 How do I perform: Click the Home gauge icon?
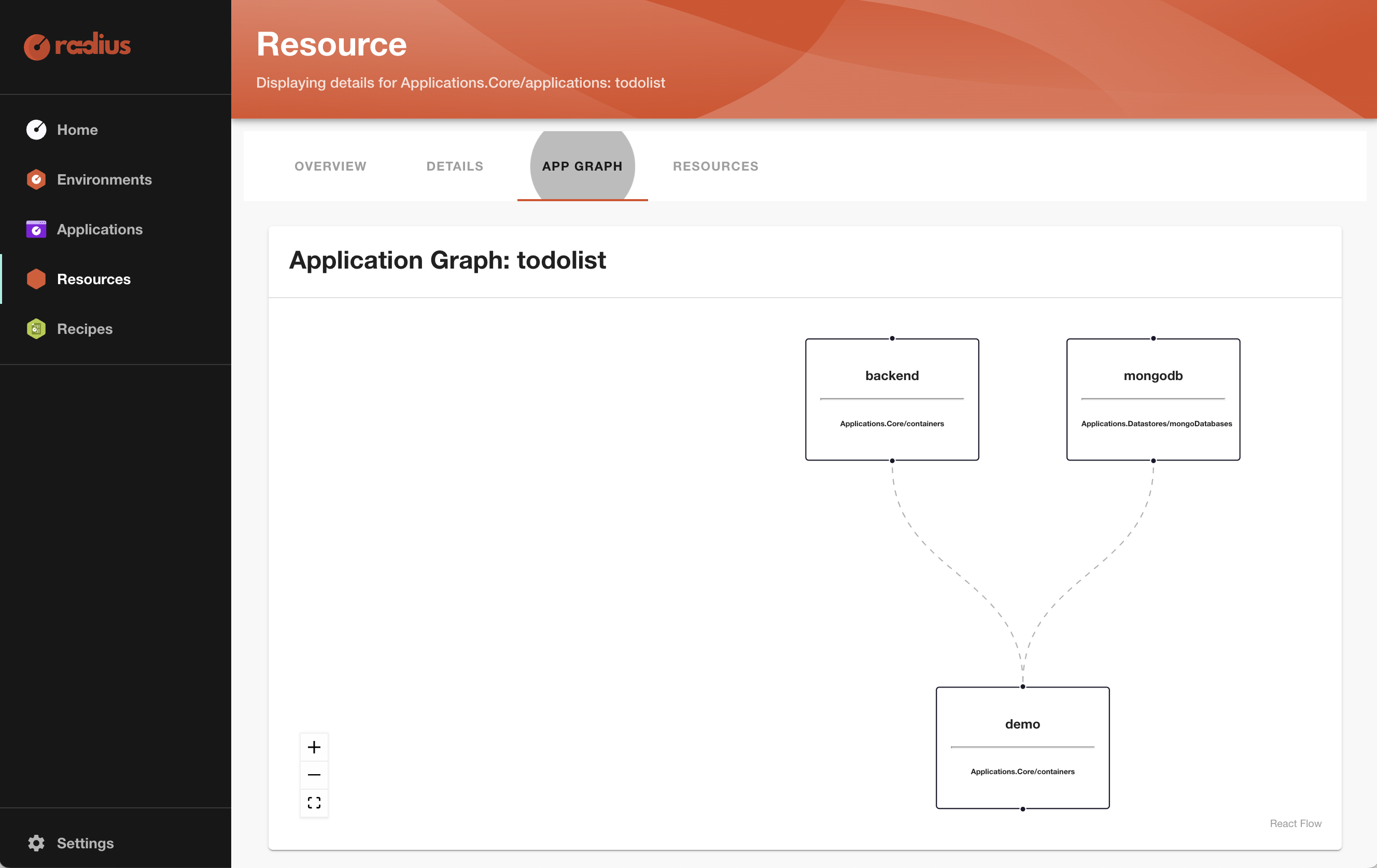pyautogui.click(x=36, y=130)
